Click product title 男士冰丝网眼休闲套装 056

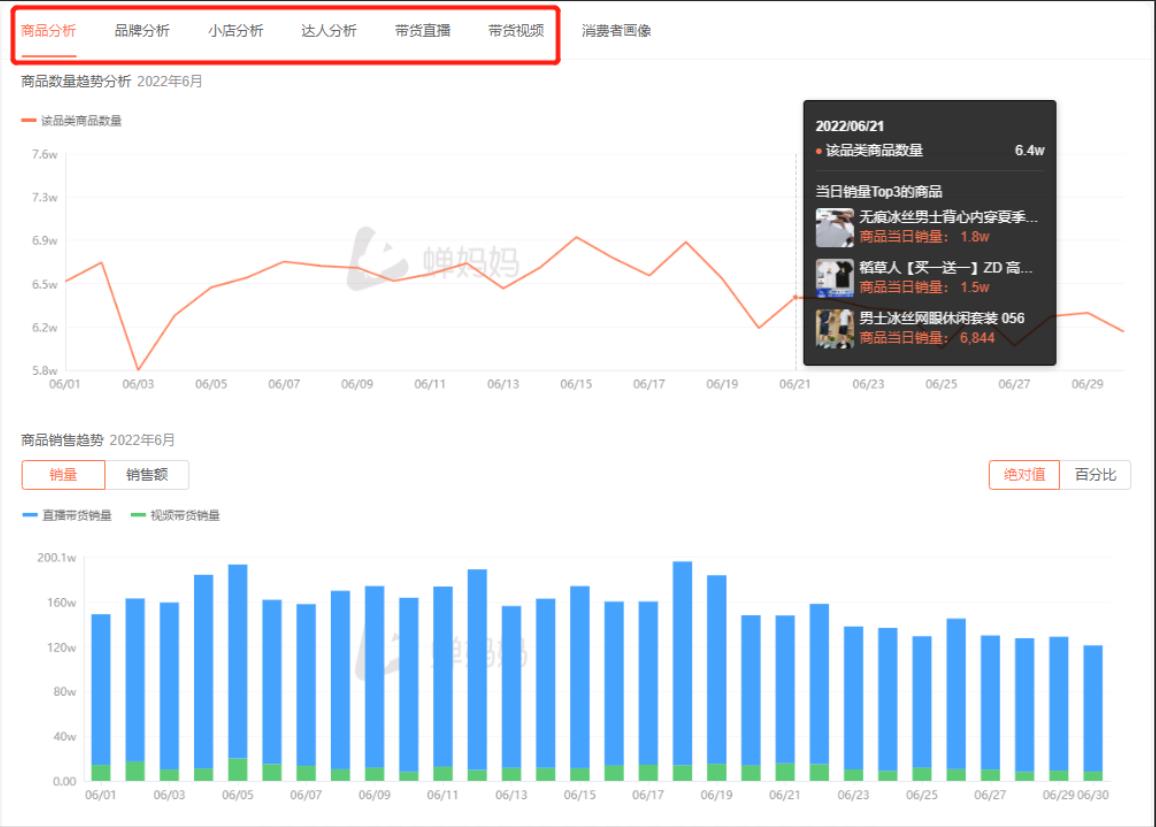coord(941,318)
